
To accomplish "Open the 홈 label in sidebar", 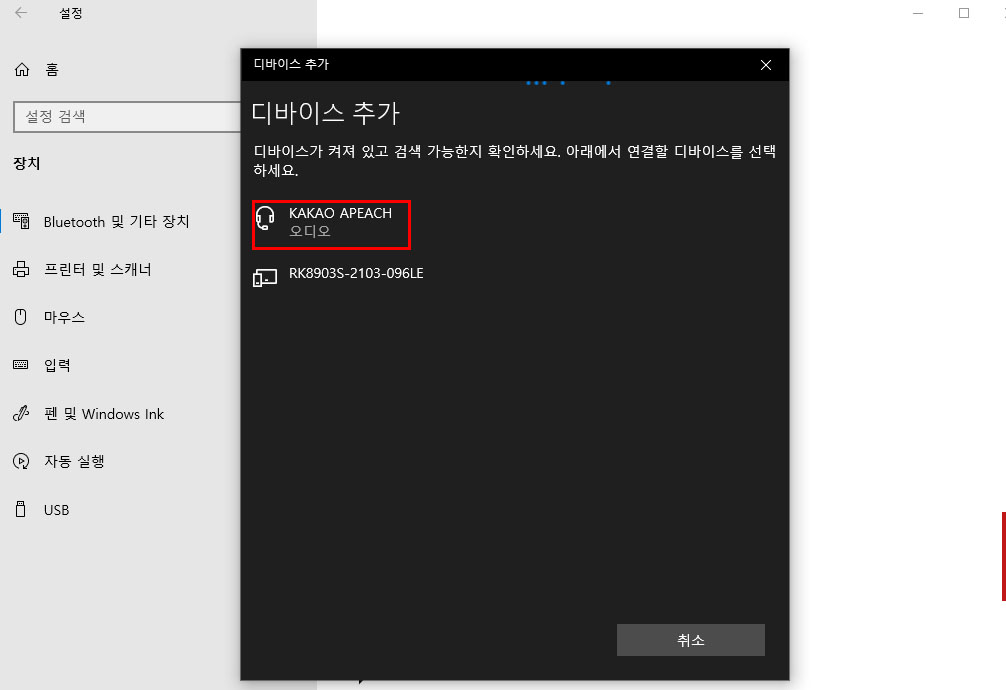I will click(52, 69).
